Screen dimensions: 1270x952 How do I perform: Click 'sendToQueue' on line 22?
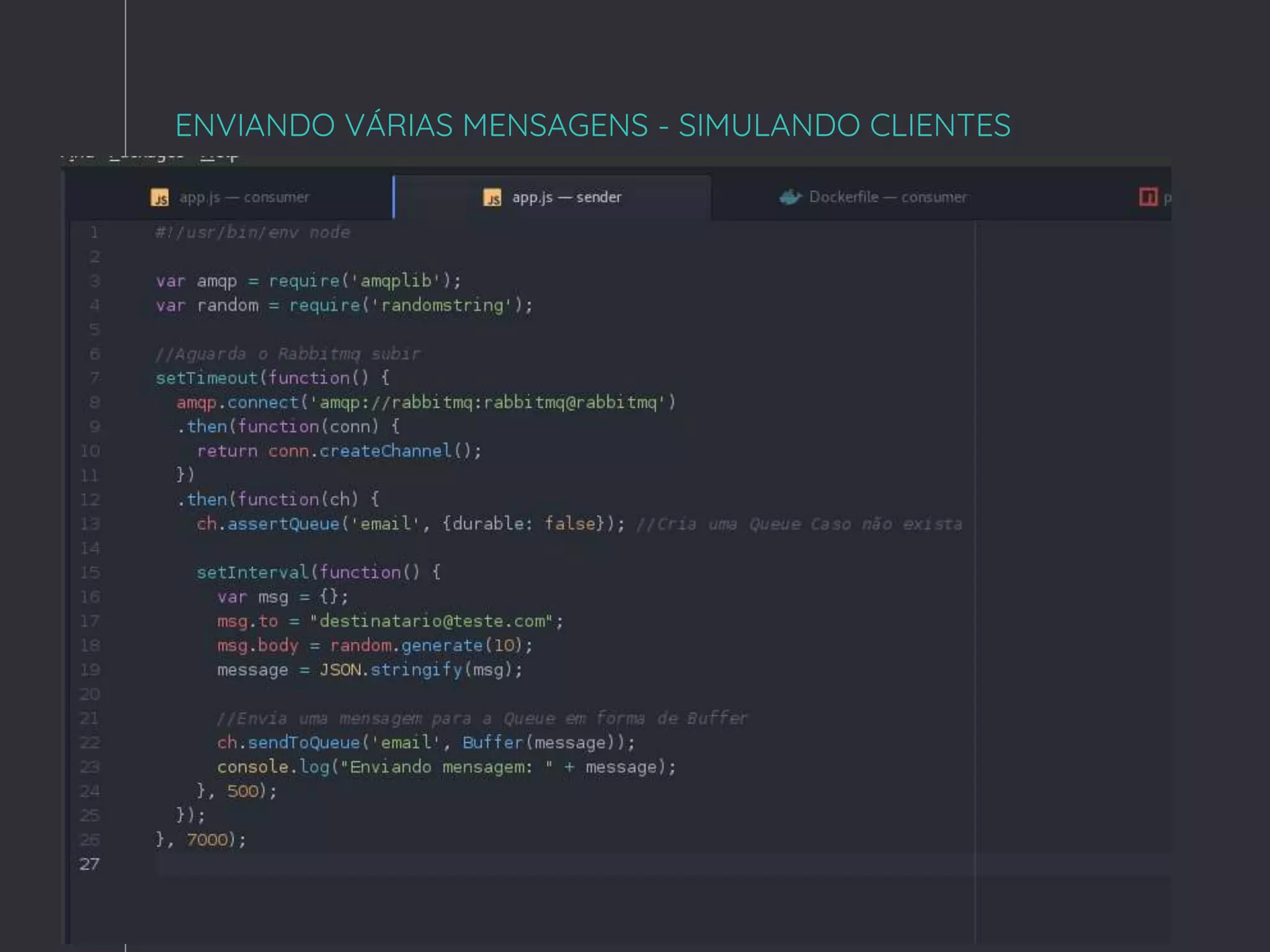pos(304,743)
